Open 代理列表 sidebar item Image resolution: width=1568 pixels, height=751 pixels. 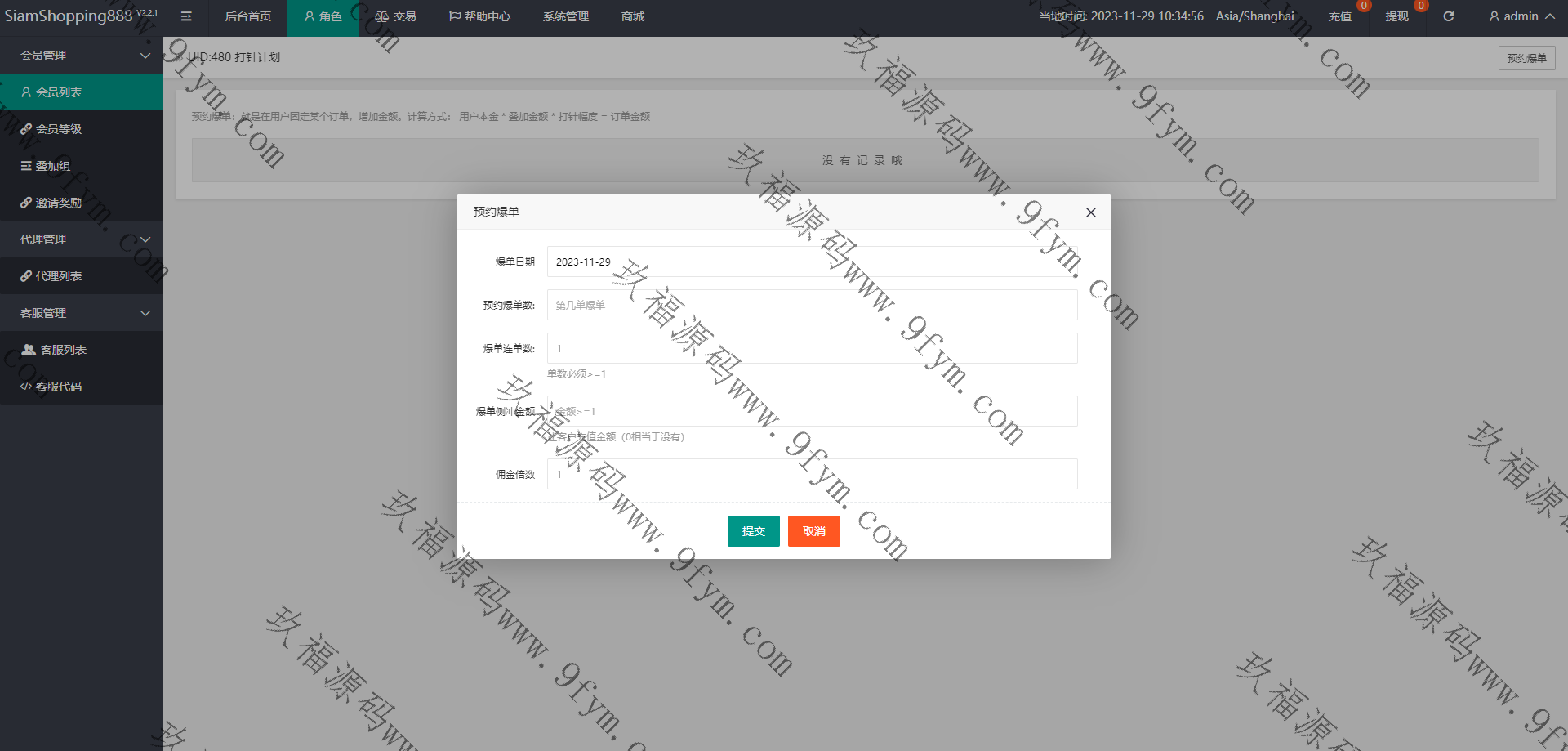pos(59,276)
